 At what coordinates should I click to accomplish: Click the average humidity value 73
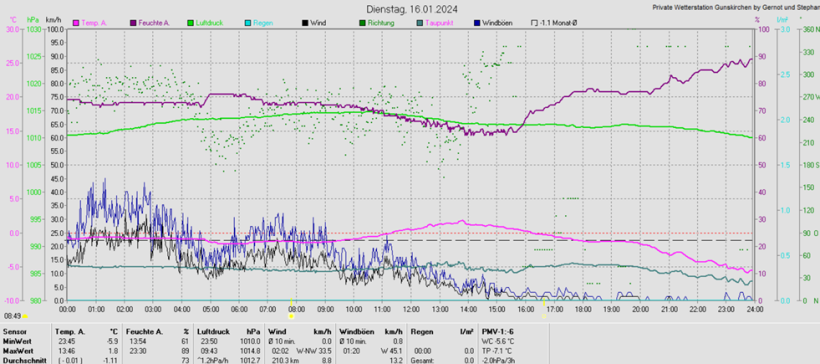click(185, 360)
